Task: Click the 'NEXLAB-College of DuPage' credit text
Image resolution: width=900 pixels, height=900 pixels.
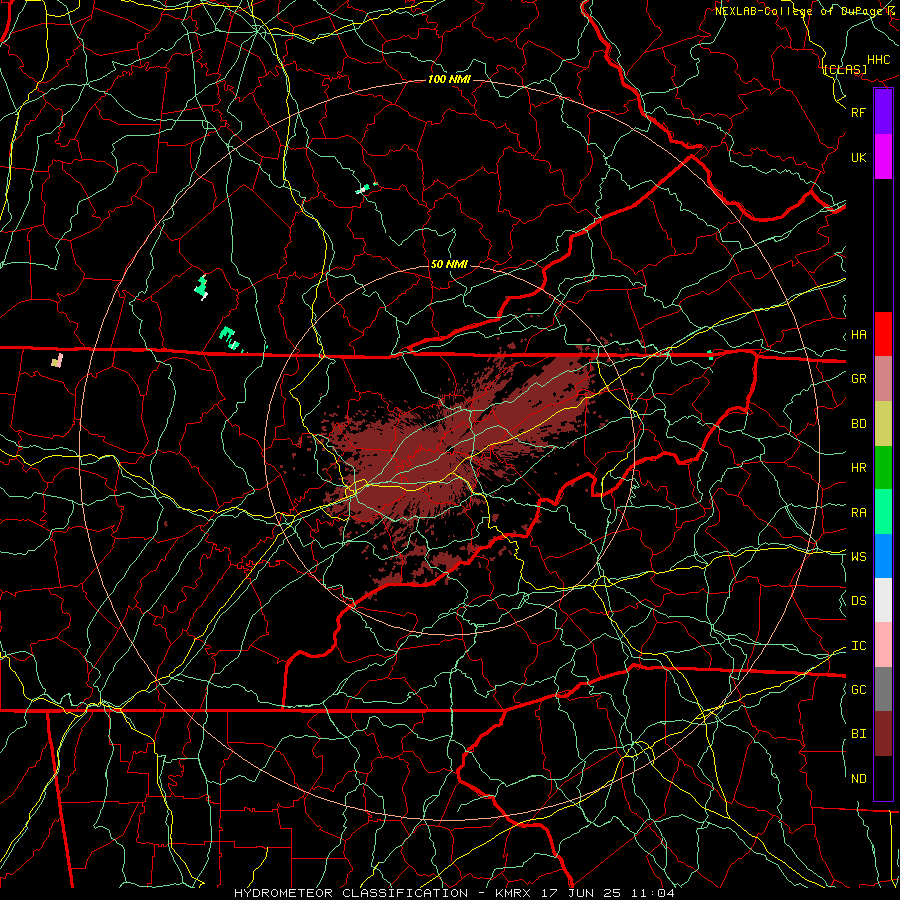Action: (x=799, y=11)
